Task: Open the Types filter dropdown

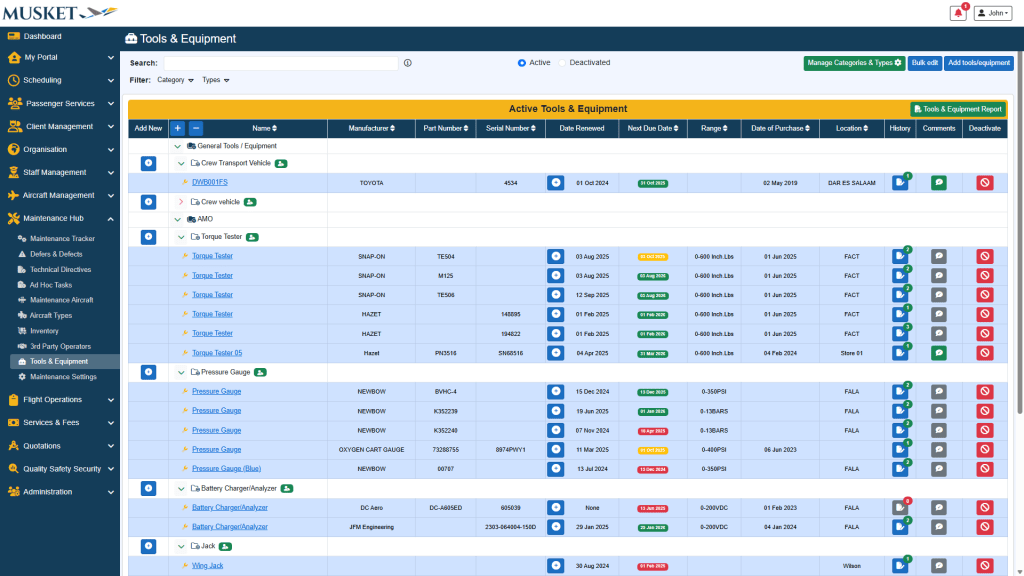Action: [215, 80]
